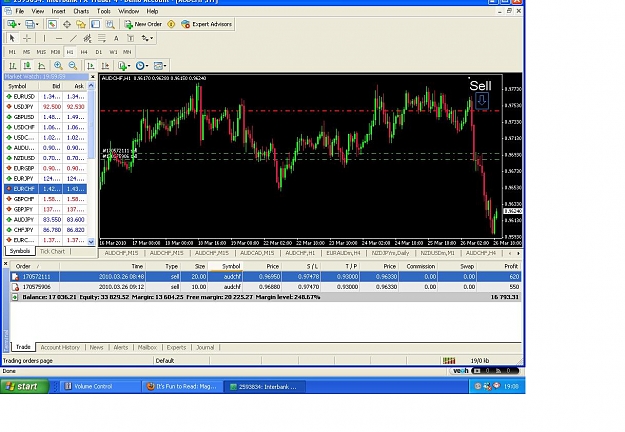Open the File menu
This screenshot has width=625, height=432.
click(x=19, y=11)
